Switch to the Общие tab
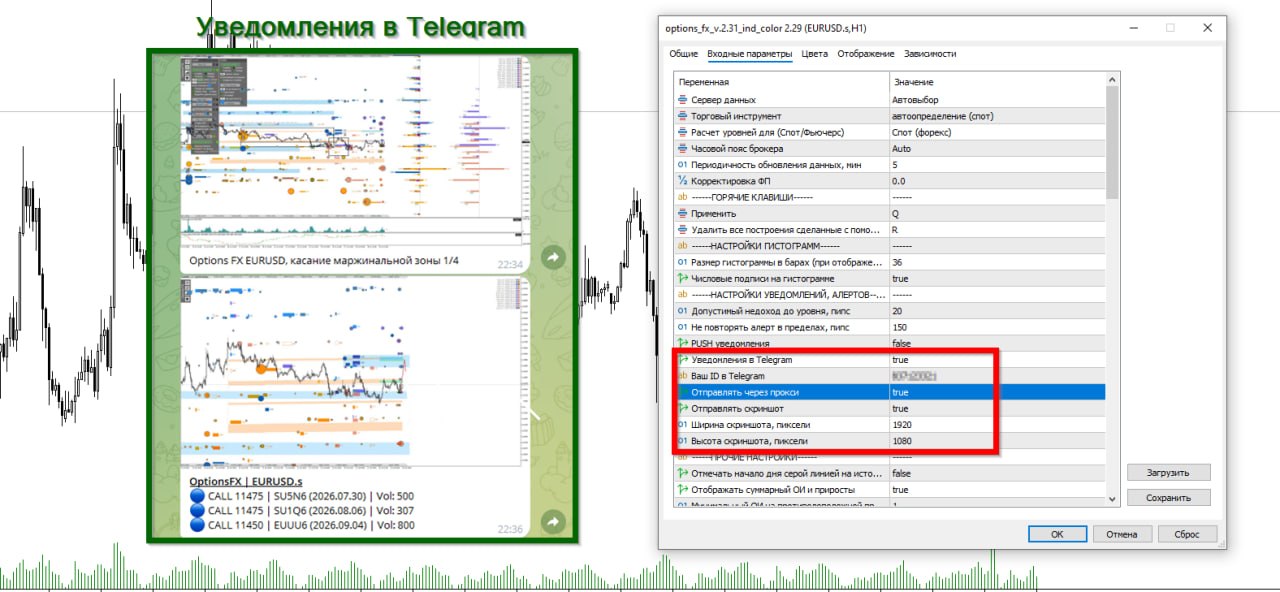The image size is (1280, 592). [684, 54]
